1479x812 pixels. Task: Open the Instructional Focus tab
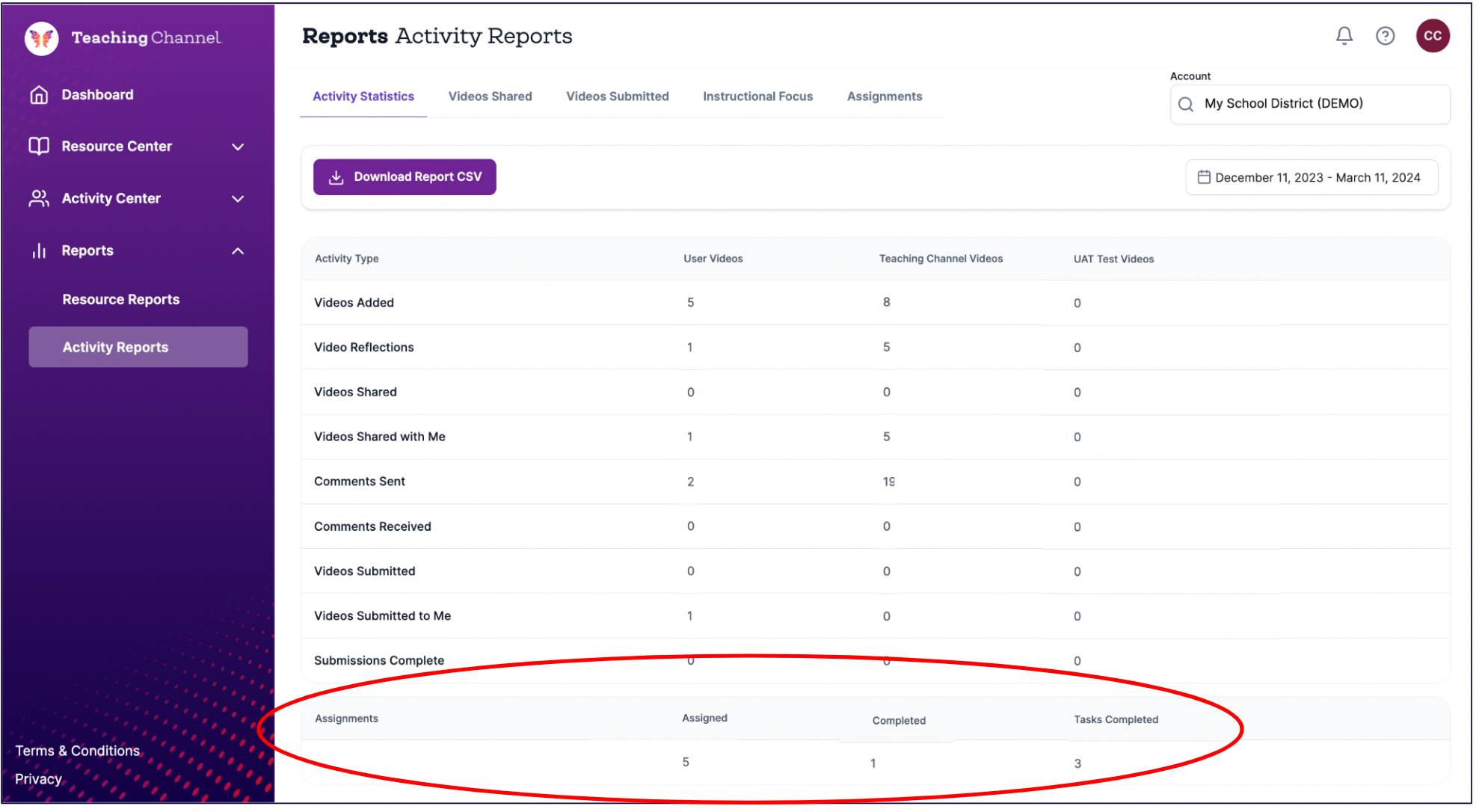pyautogui.click(x=757, y=96)
